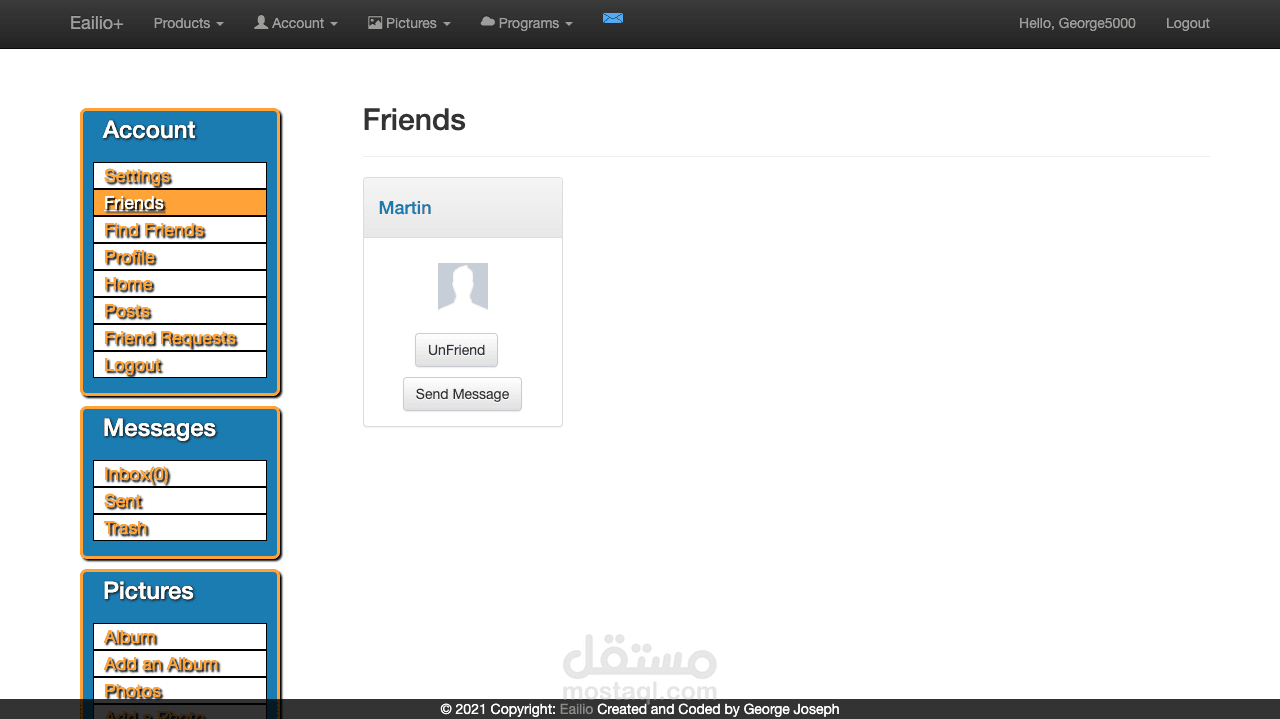Go to Profile in the sidebar
The image size is (1280, 719).
(x=180, y=257)
